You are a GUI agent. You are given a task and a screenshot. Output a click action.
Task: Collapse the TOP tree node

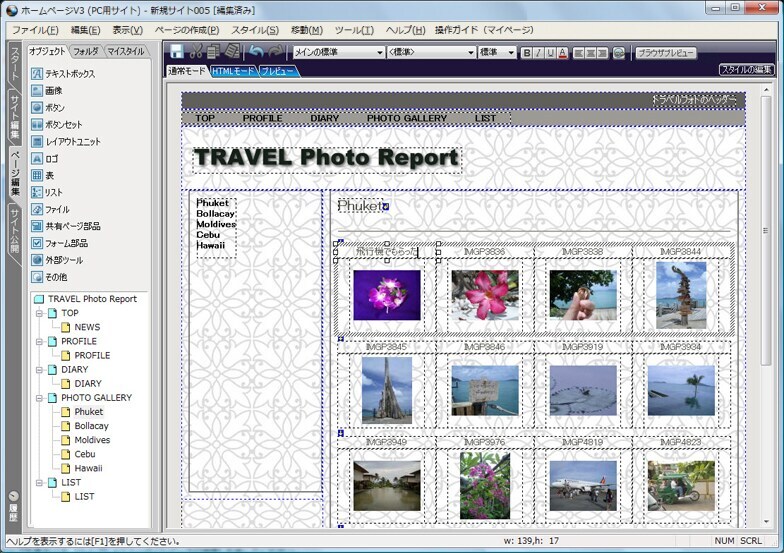pyautogui.click(x=40, y=314)
